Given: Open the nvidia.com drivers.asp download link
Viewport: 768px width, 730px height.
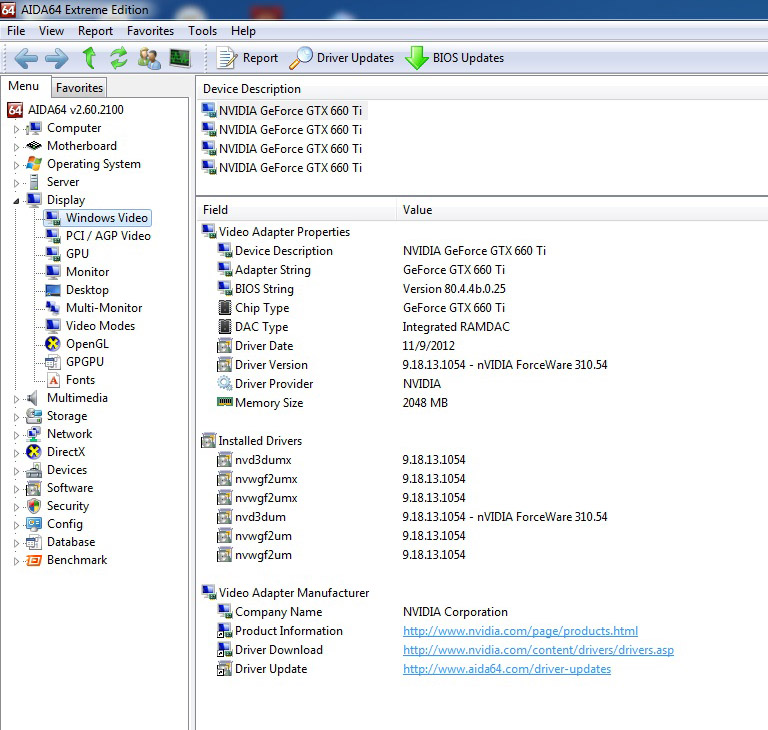Looking at the screenshot, I should [x=538, y=650].
